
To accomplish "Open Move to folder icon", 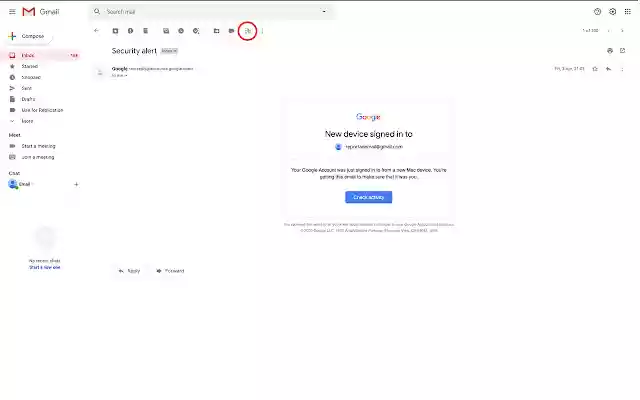I will click(217, 31).
